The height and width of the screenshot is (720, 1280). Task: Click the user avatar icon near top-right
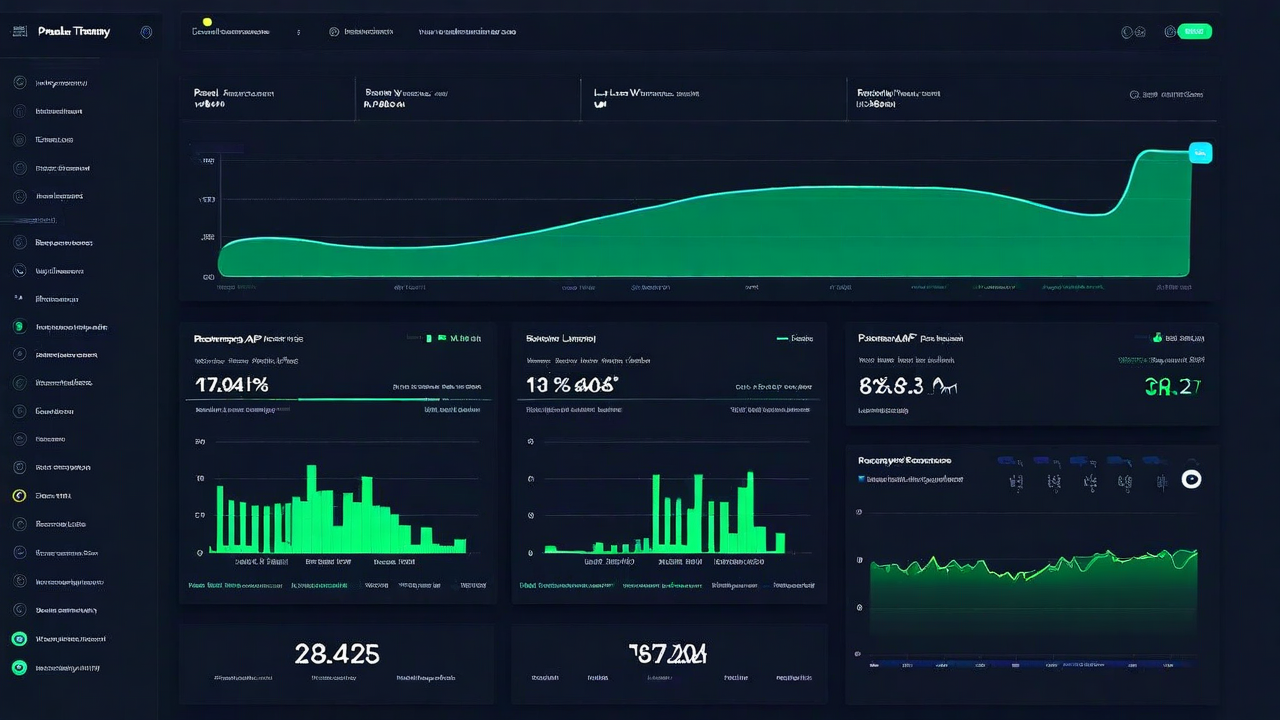pyautogui.click(x=1170, y=31)
